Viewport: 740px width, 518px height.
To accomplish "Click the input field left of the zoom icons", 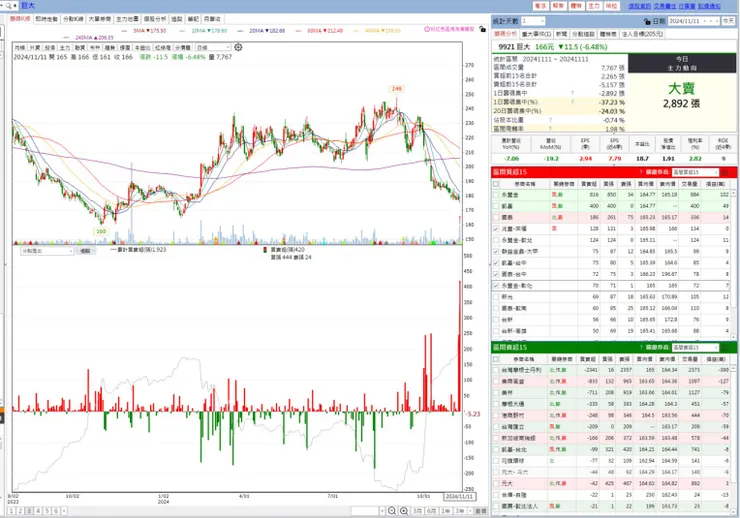I will pyautogui.click(x=365, y=511).
